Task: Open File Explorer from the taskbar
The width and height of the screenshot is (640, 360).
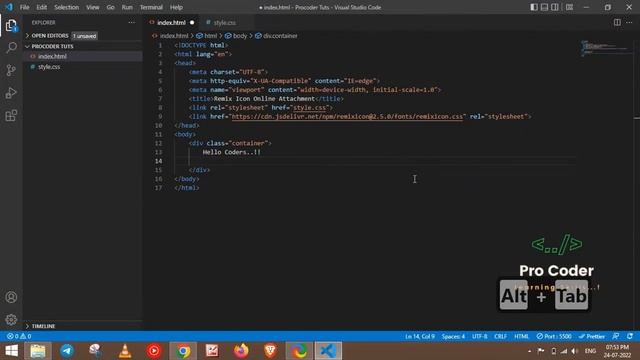Action: (38, 351)
